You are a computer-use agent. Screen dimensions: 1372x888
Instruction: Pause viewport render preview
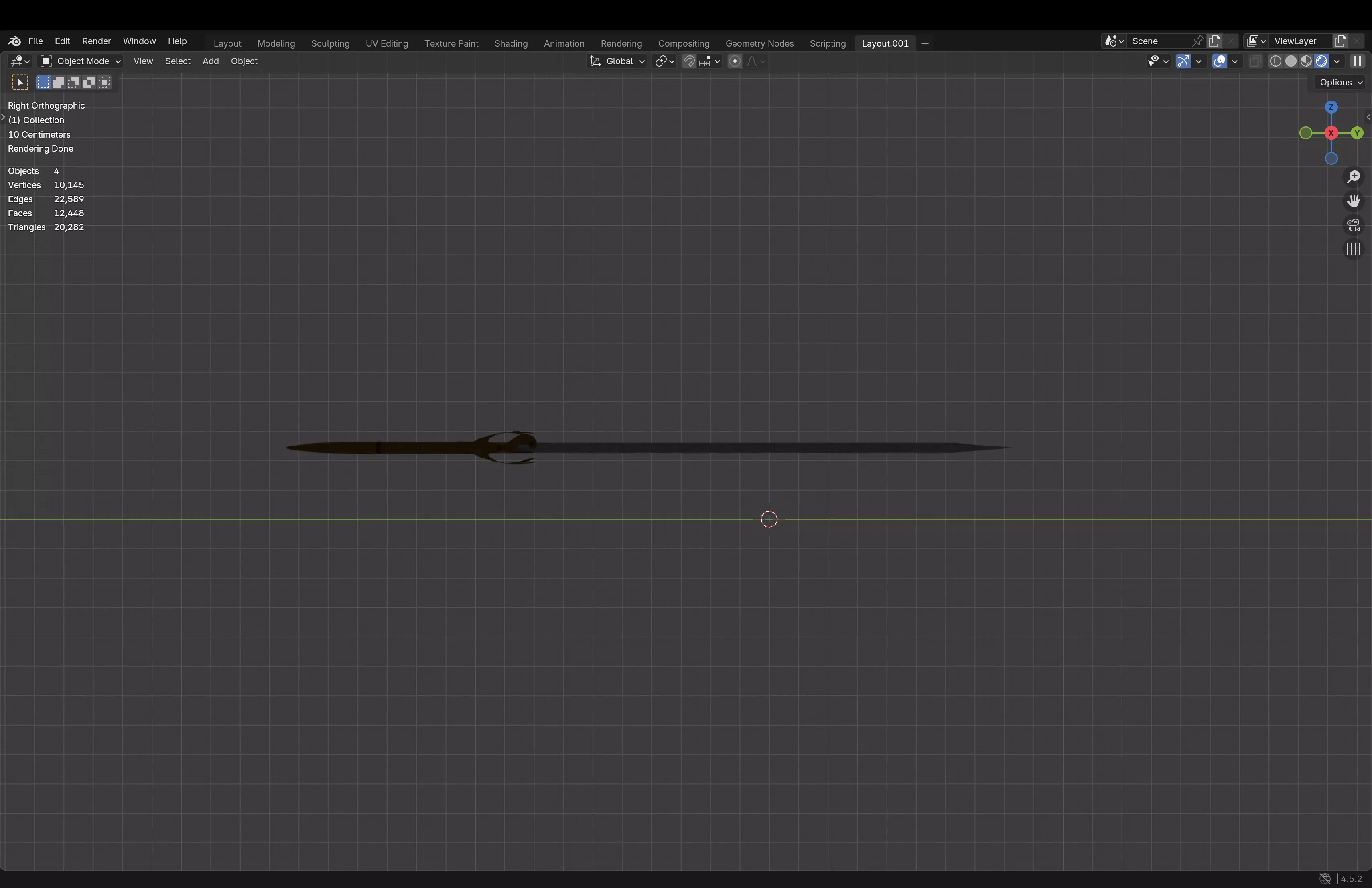coord(1358,61)
